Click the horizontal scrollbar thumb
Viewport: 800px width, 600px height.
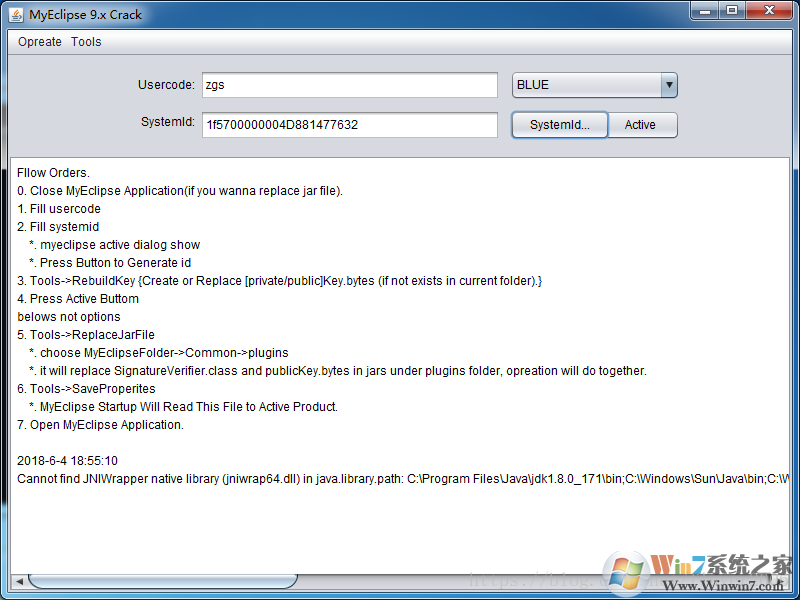(163, 581)
